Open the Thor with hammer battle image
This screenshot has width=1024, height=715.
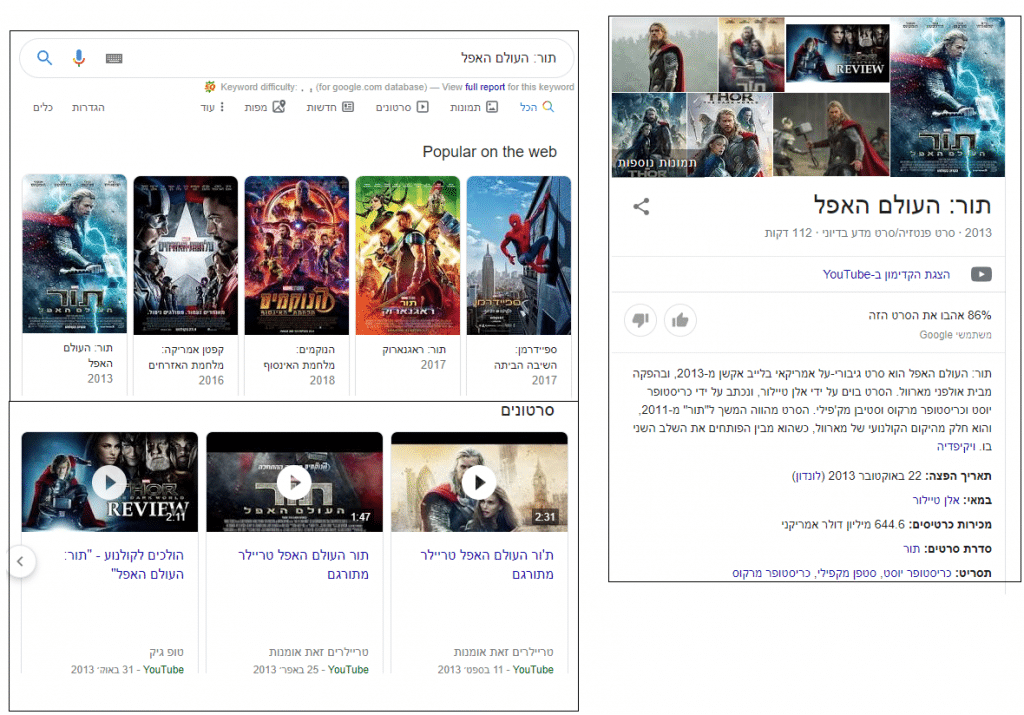pos(831,135)
